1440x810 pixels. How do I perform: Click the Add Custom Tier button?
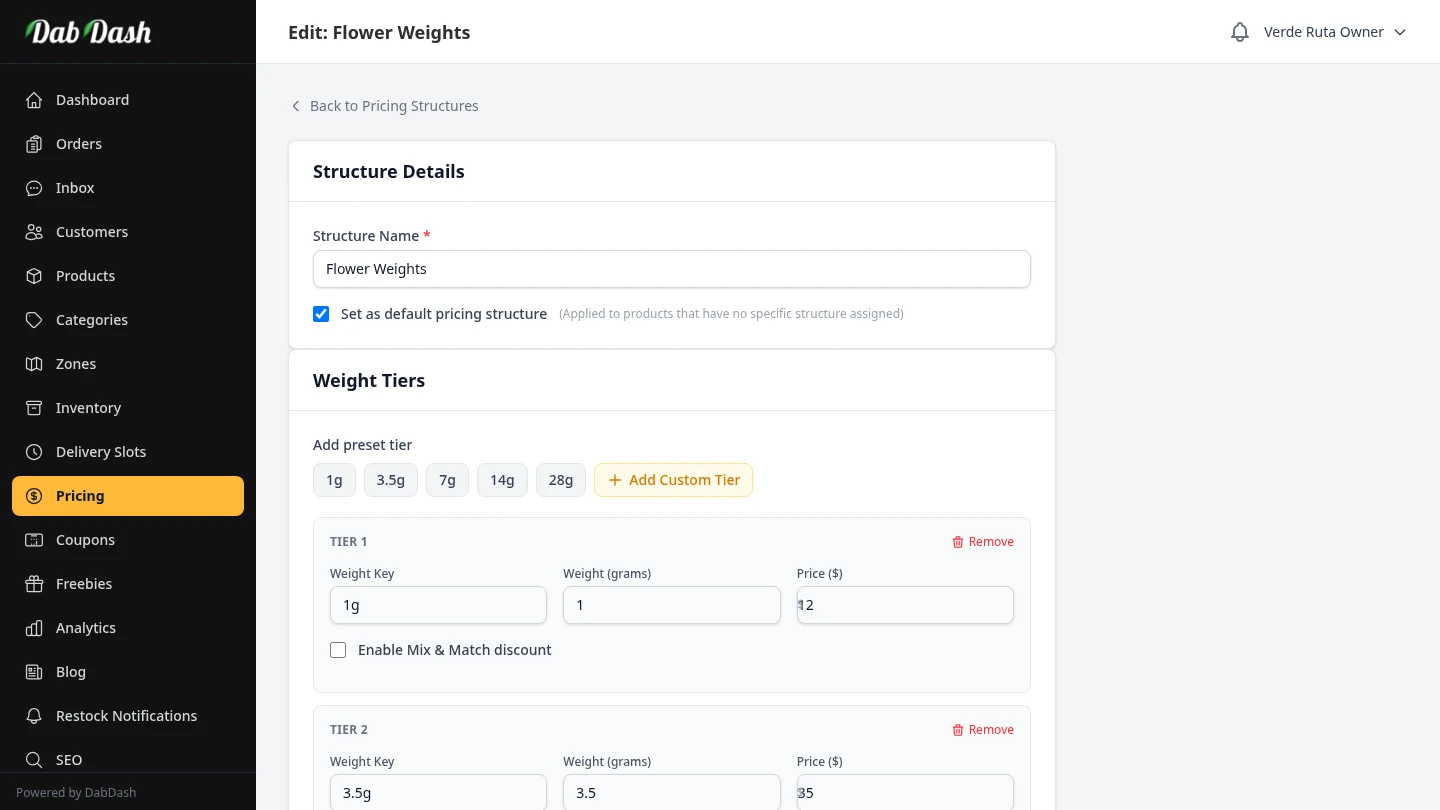click(x=673, y=480)
